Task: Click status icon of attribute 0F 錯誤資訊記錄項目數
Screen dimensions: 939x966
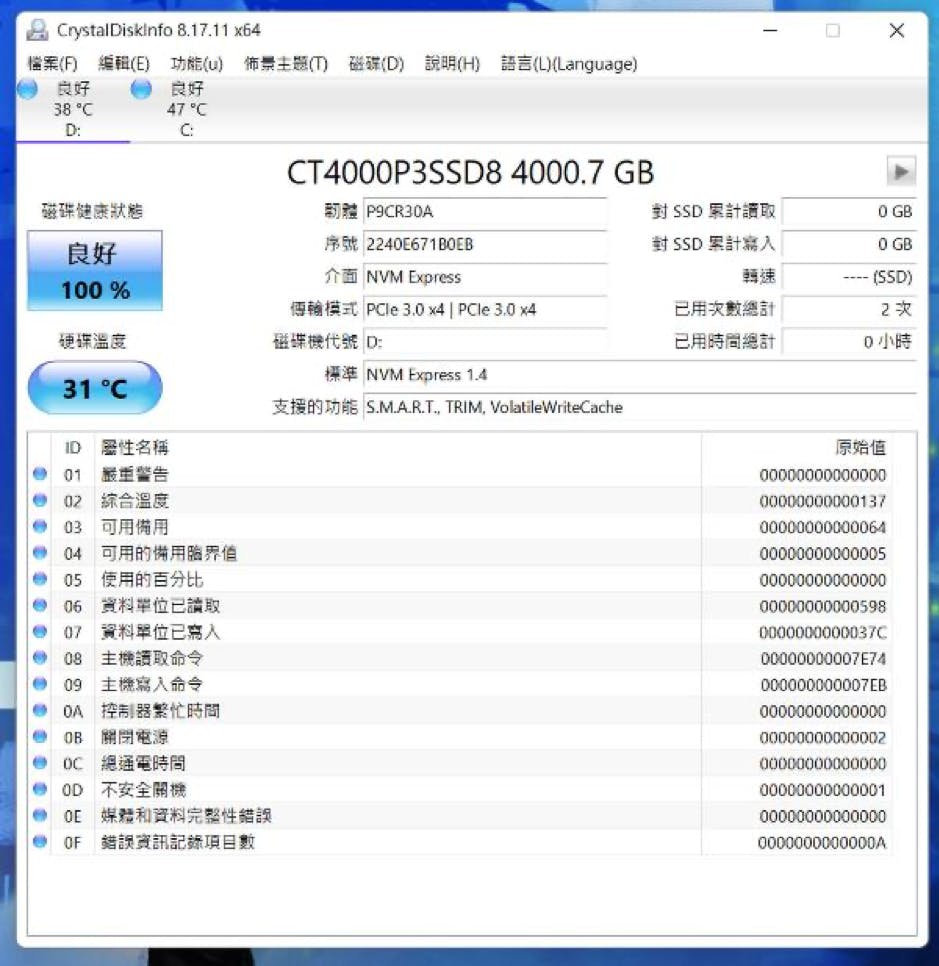Action: pyautogui.click(x=40, y=842)
